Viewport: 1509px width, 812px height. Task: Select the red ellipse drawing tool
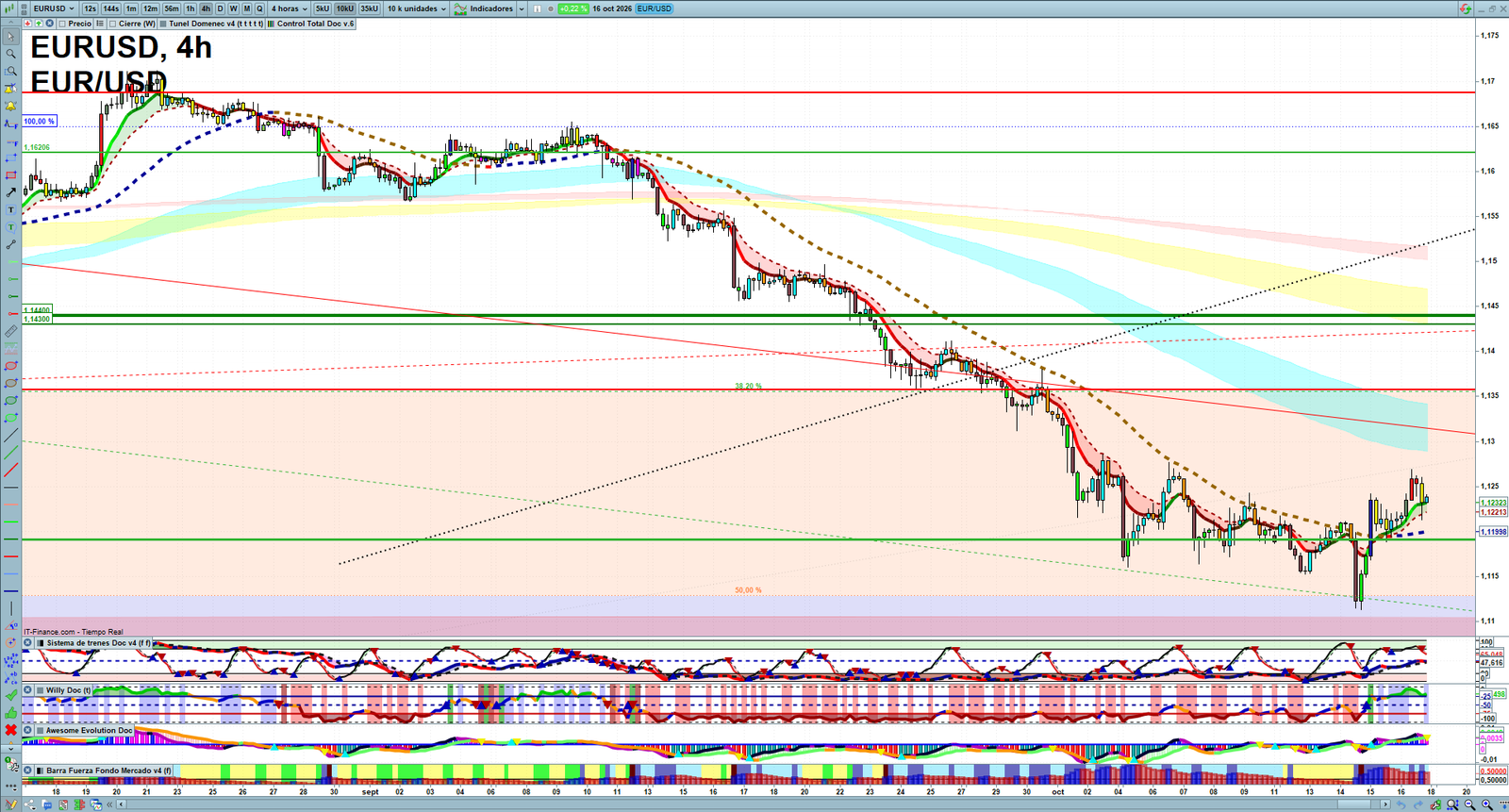(11, 366)
